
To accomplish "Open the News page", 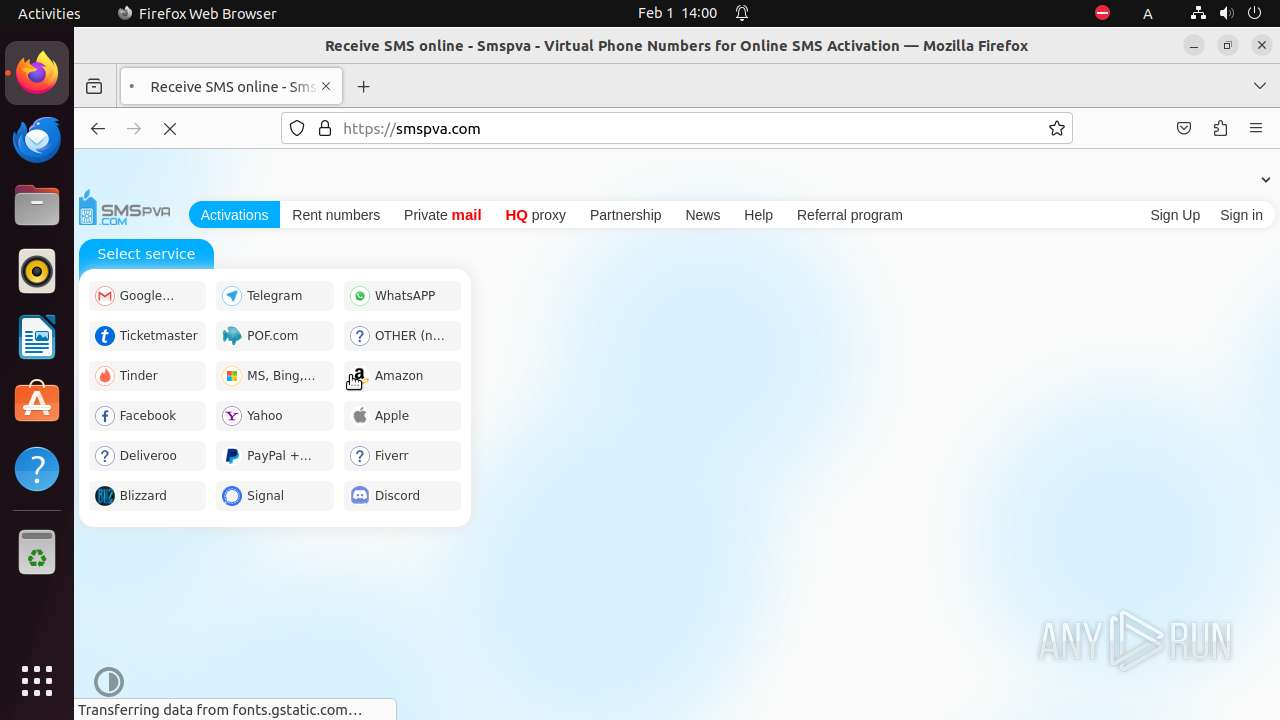I will [703, 215].
